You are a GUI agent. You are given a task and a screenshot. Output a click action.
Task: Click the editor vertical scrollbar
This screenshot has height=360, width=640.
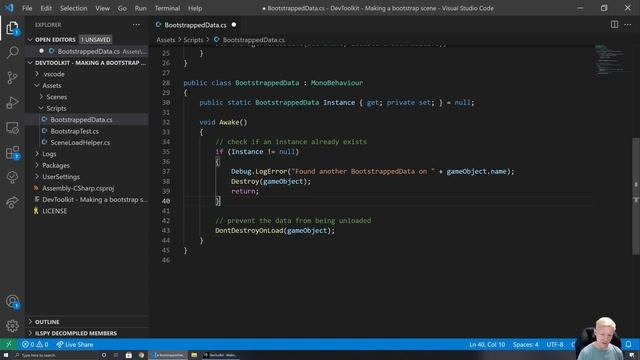click(x=636, y=196)
